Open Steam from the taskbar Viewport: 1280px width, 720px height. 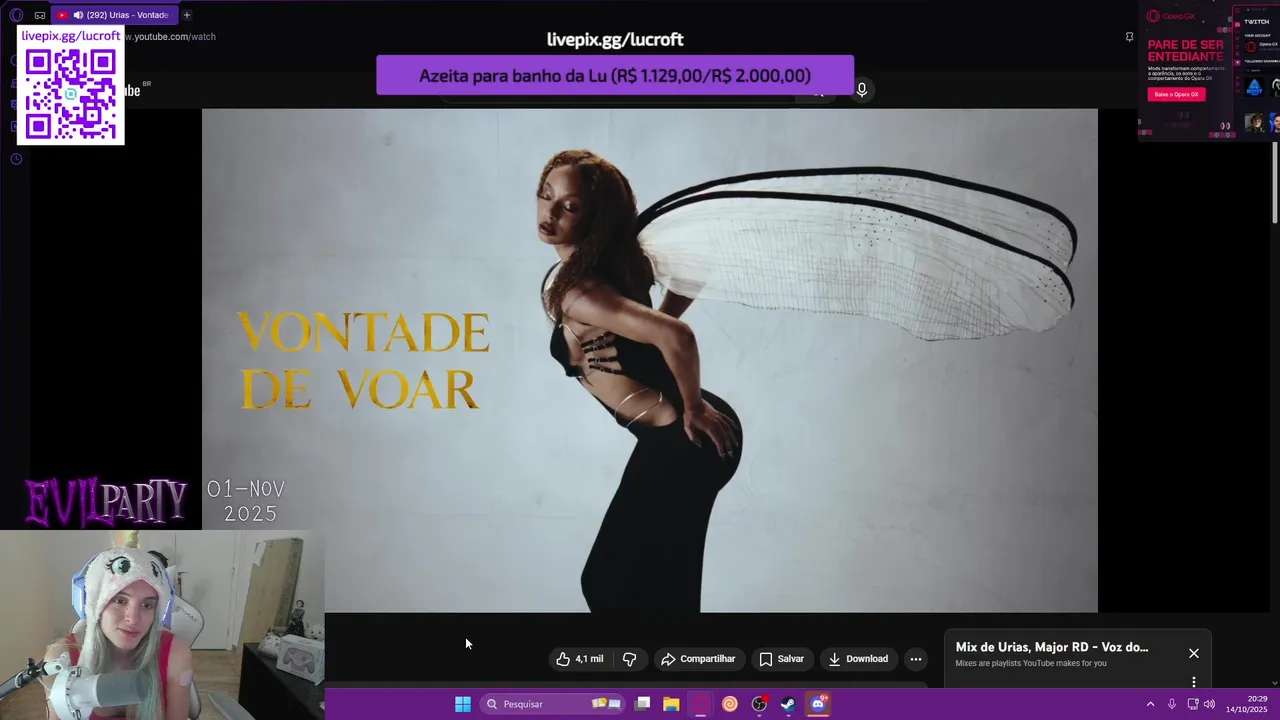pos(788,704)
